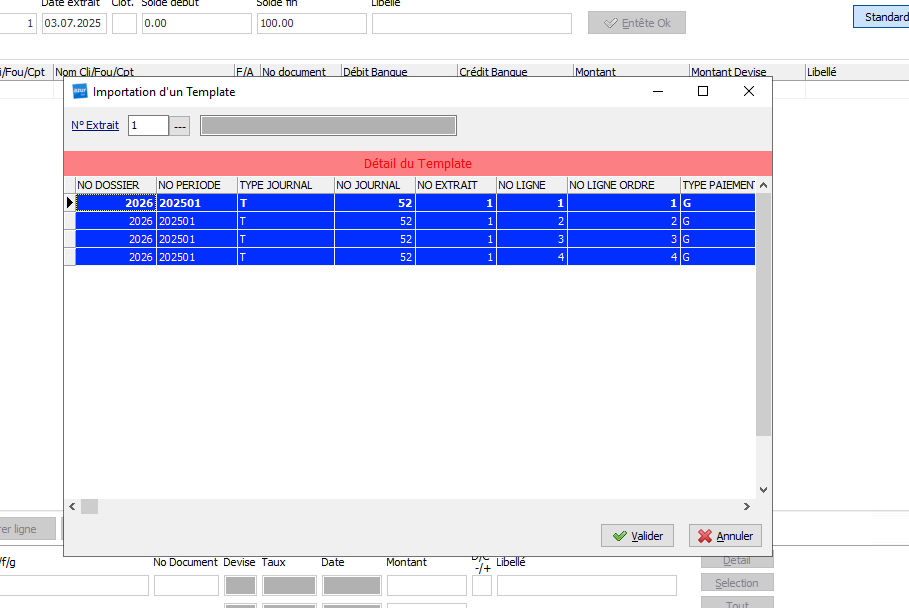Image resolution: width=909 pixels, height=608 pixels.
Task: Click the D/C -/+ input field
Action: [x=482, y=585]
